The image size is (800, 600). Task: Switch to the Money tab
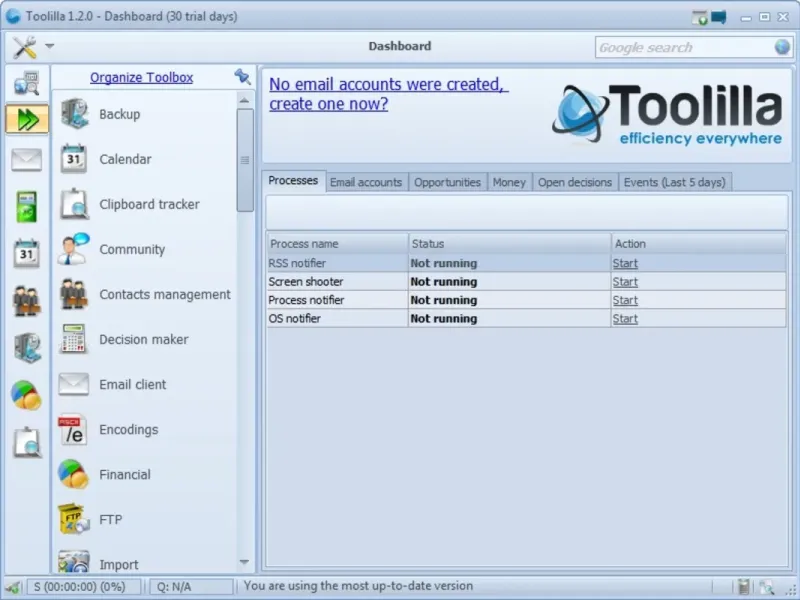point(509,182)
